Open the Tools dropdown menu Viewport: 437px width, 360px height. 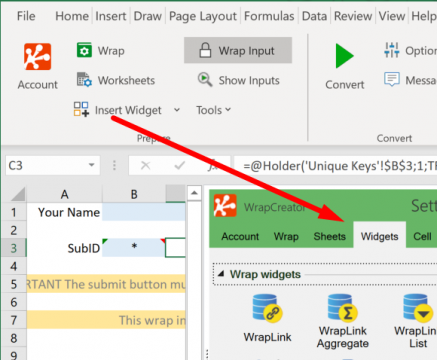point(213,110)
